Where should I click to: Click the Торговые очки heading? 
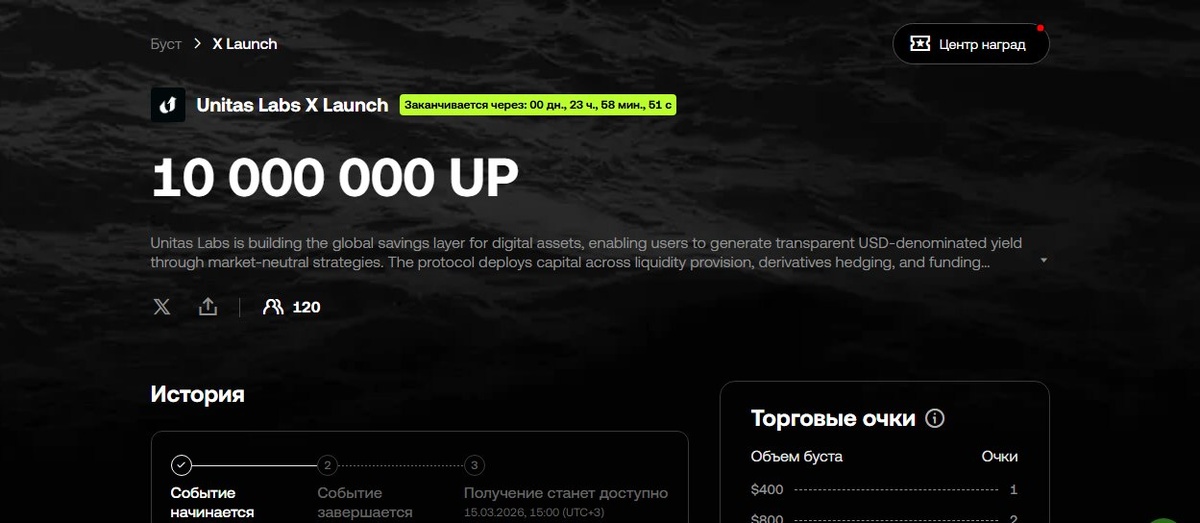point(833,418)
